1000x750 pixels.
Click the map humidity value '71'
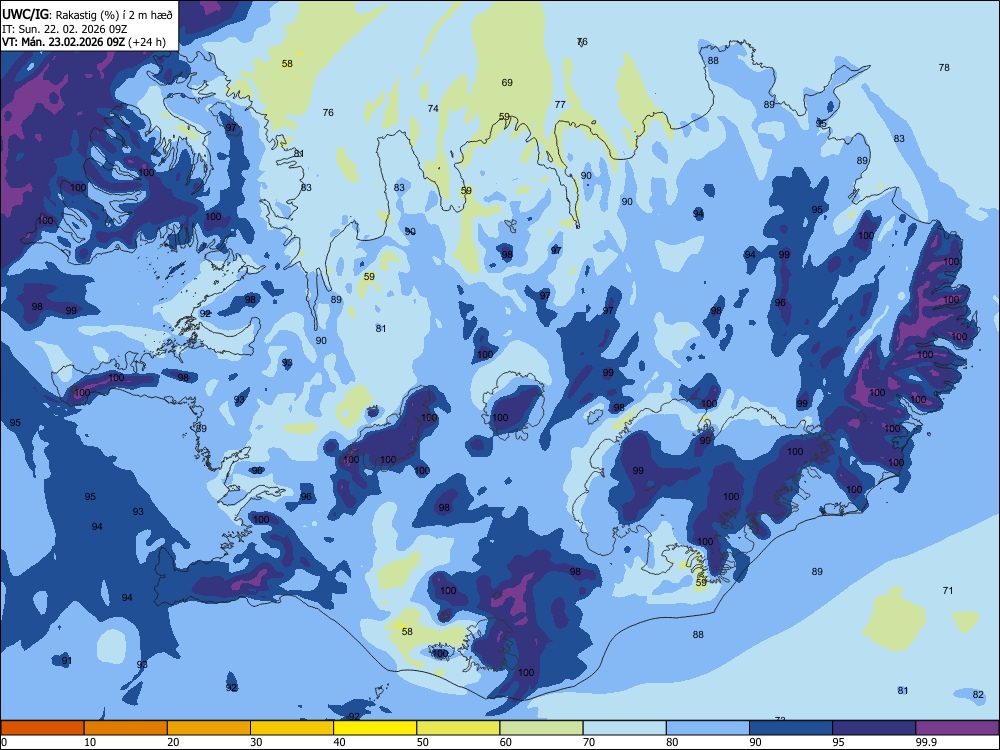point(948,591)
